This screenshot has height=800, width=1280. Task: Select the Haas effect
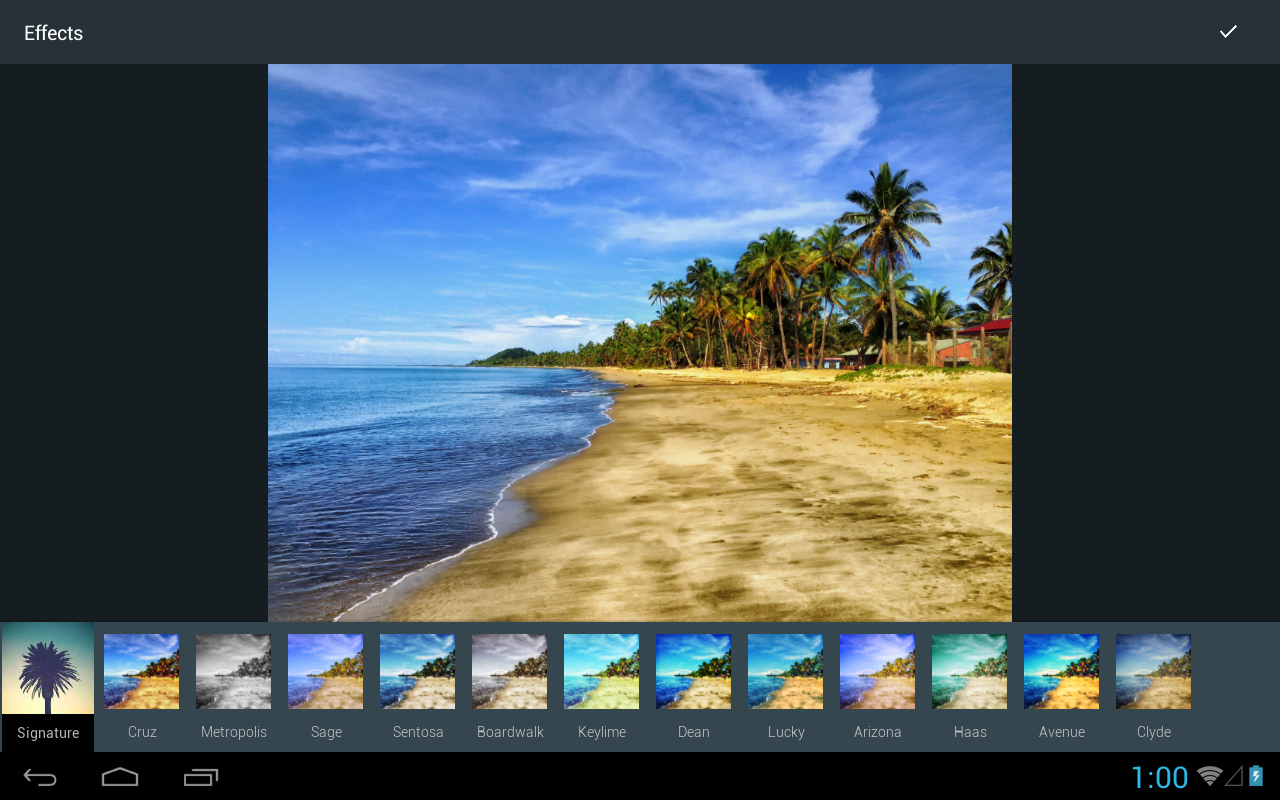point(969,671)
